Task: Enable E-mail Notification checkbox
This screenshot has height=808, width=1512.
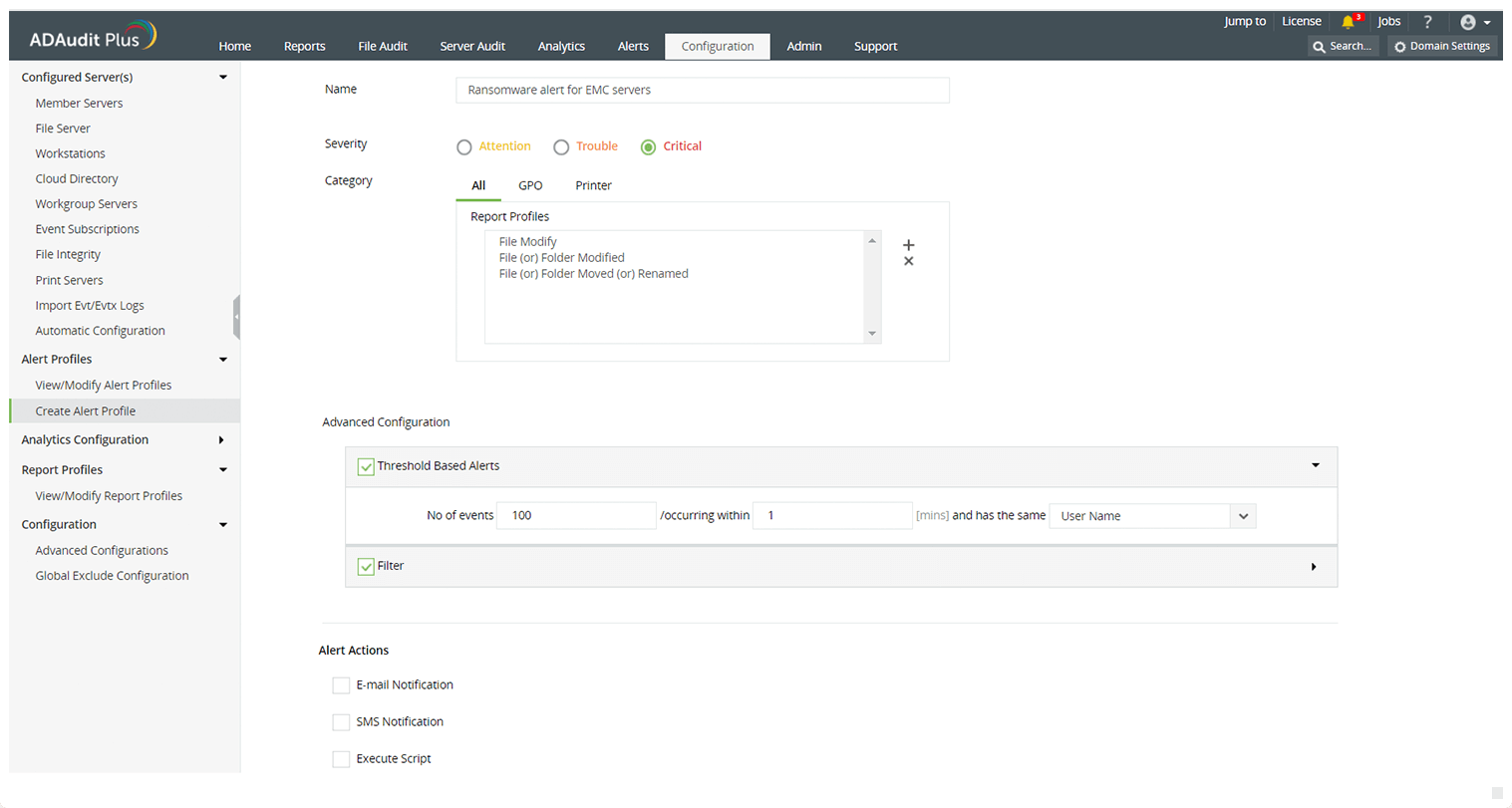Action: tap(341, 685)
